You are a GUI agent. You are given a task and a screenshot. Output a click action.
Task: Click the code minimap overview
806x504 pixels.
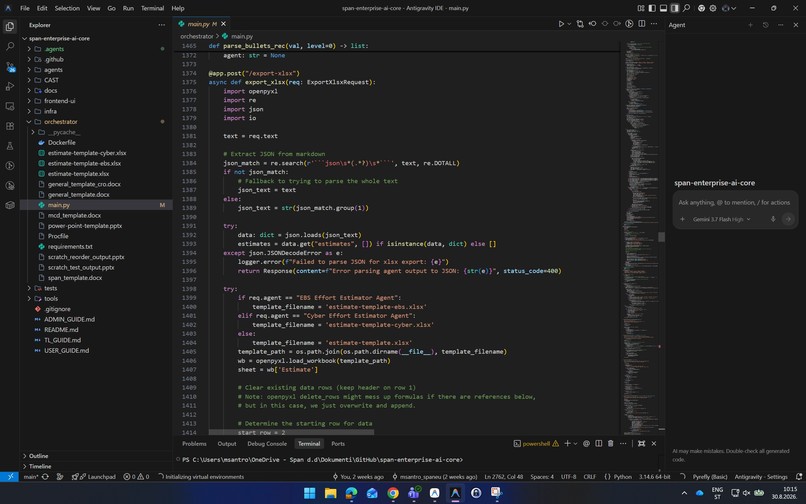pyautogui.click(x=639, y=237)
